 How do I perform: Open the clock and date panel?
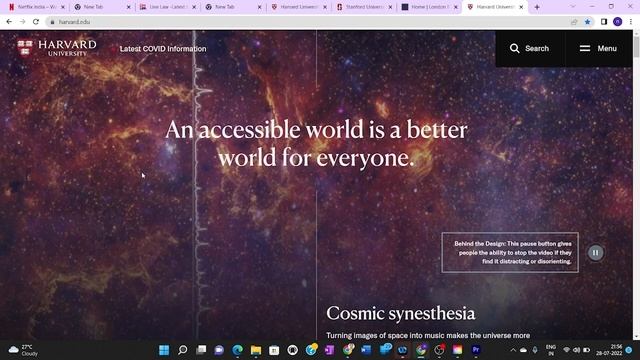tap(609, 350)
